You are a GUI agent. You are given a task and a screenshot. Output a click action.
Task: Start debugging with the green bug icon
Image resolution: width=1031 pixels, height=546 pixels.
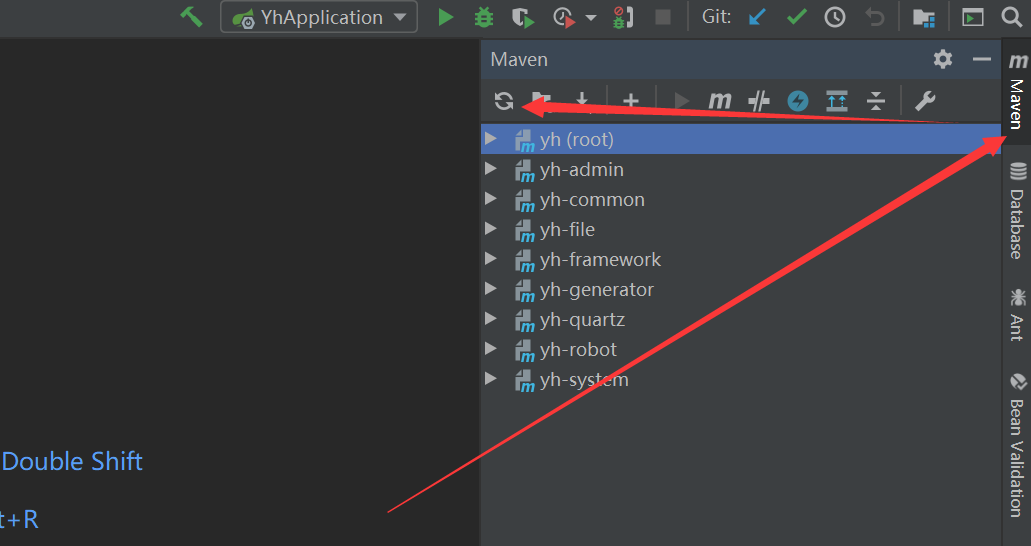pyautogui.click(x=484, y=17)
